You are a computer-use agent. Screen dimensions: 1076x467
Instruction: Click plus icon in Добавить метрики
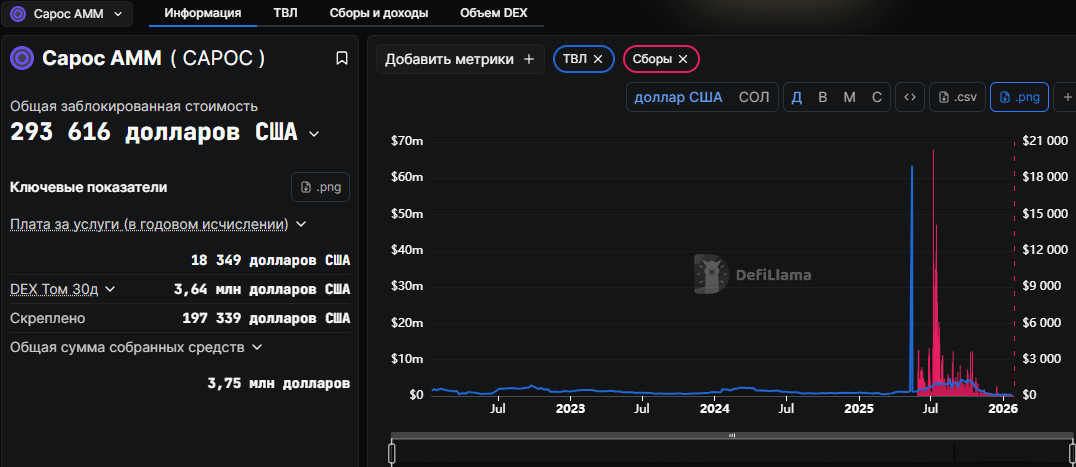528,60
